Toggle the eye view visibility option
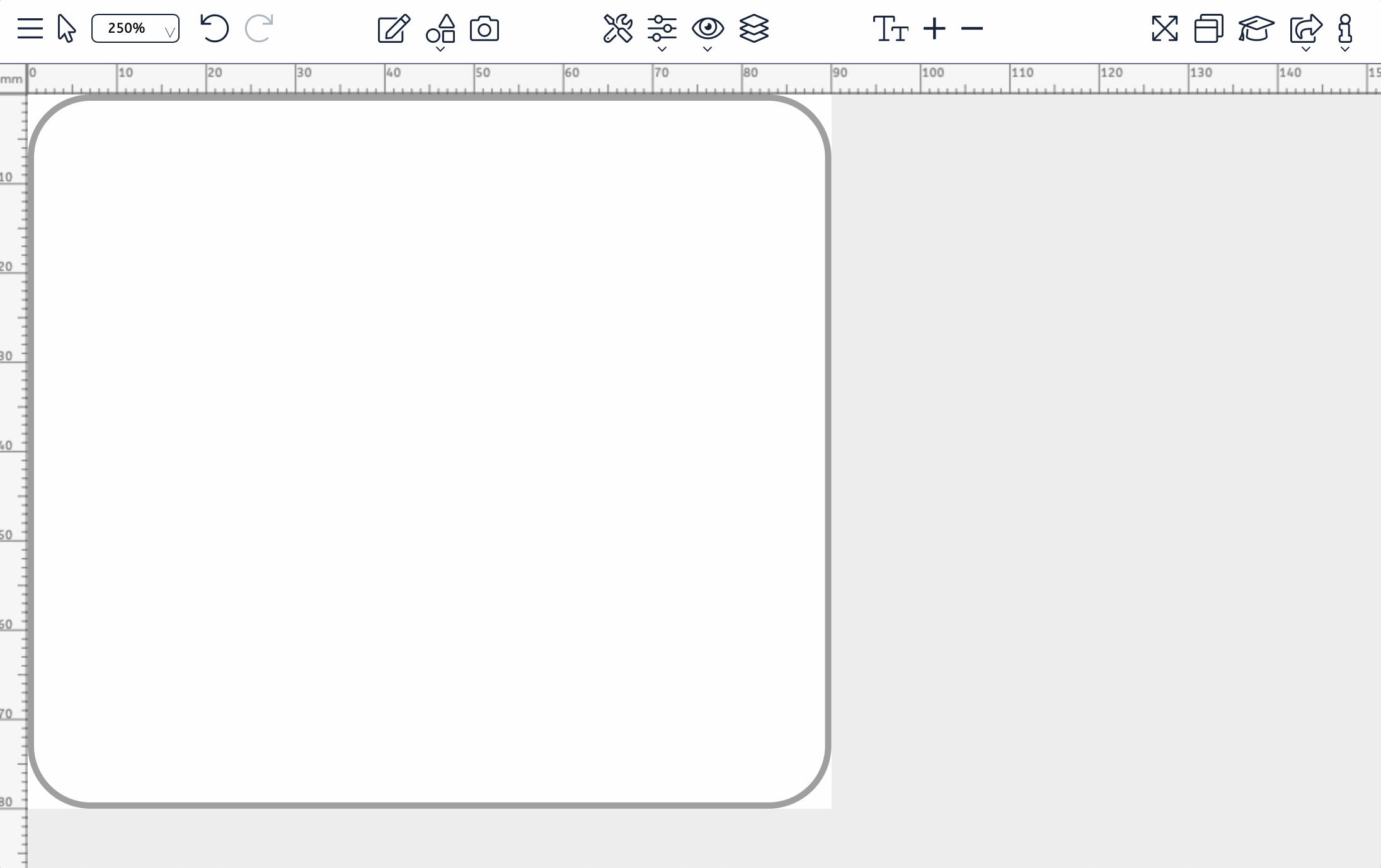Screen dimensions: 1381x868 (707, 28)
